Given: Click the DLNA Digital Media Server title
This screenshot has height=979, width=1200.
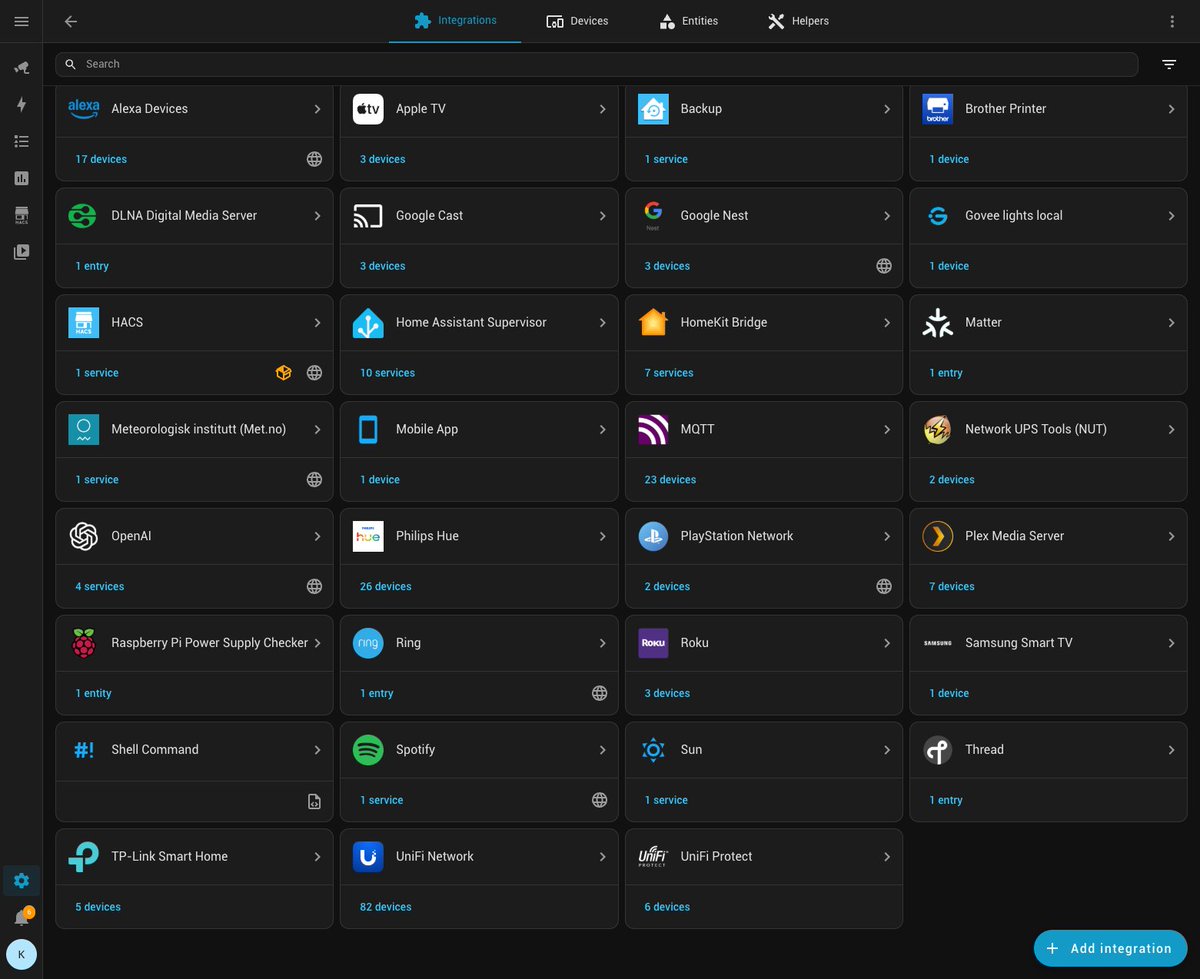Looking at the screenshot, I should coord(184,216).
